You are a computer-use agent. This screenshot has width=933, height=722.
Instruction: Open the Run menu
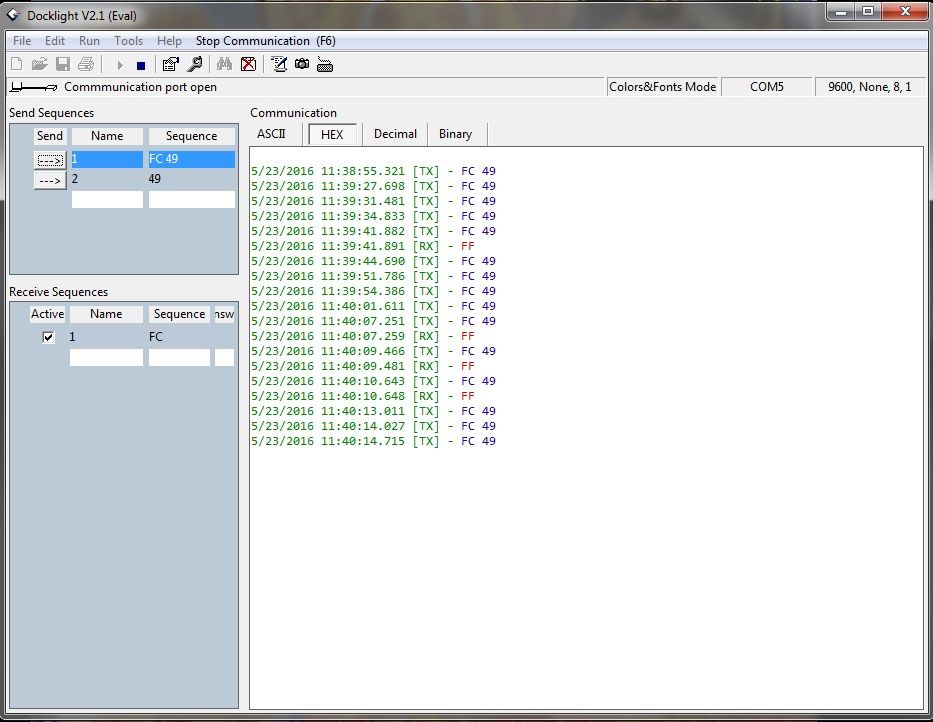click(x=89, y=41)
